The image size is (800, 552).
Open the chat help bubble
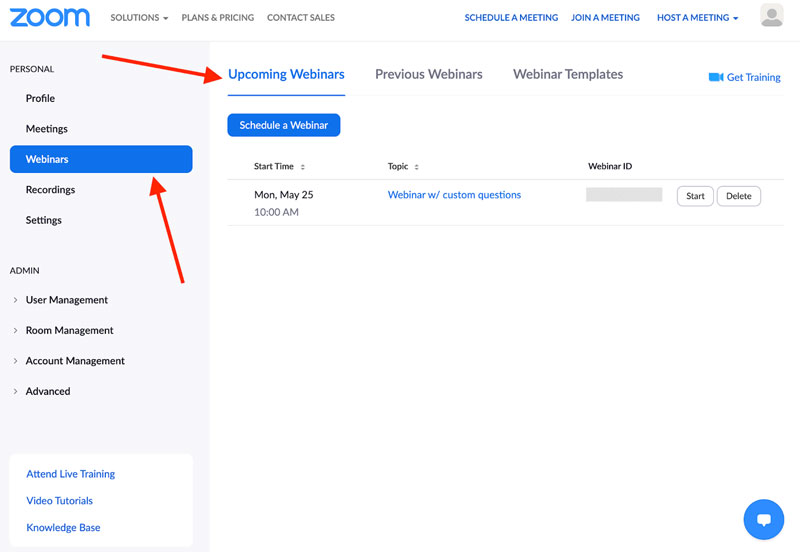[763, 519]
